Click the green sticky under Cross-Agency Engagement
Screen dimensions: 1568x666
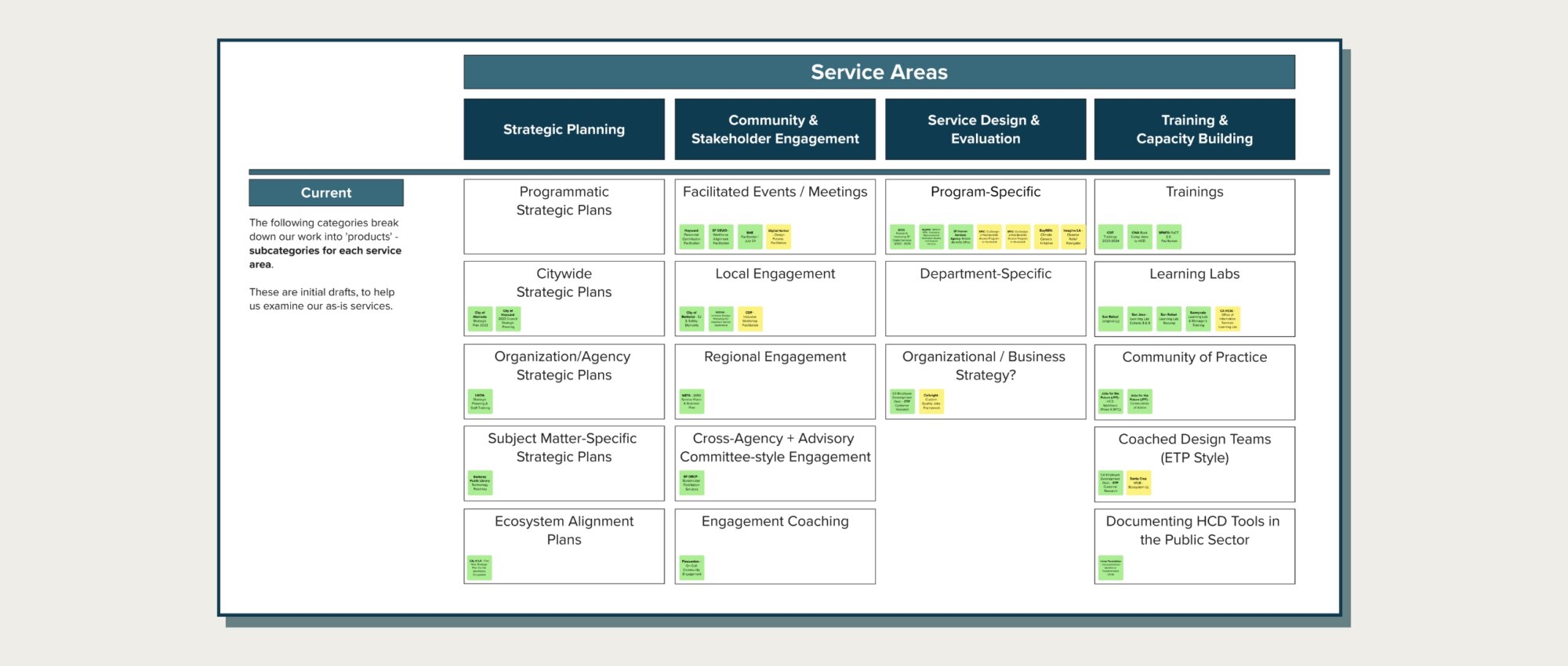(691, 483)
